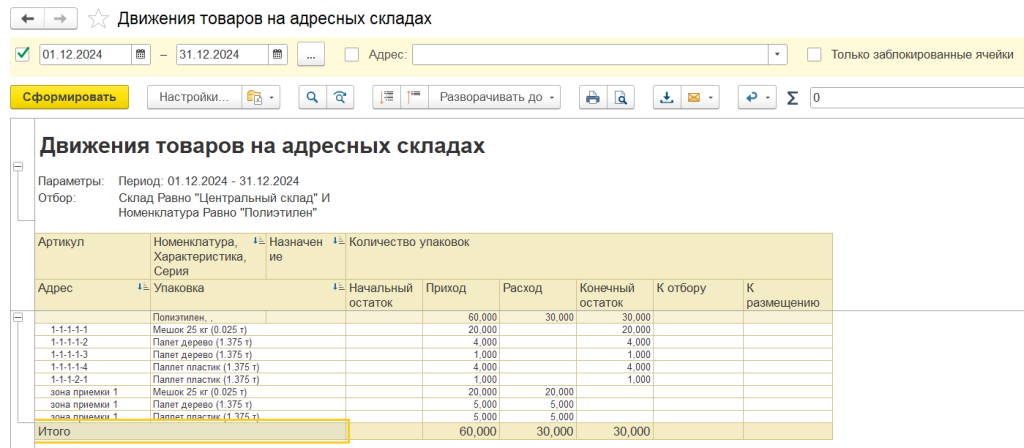Select the Полиэтилен, , group cell
The image size is (1024, 448).
[208, 317]
